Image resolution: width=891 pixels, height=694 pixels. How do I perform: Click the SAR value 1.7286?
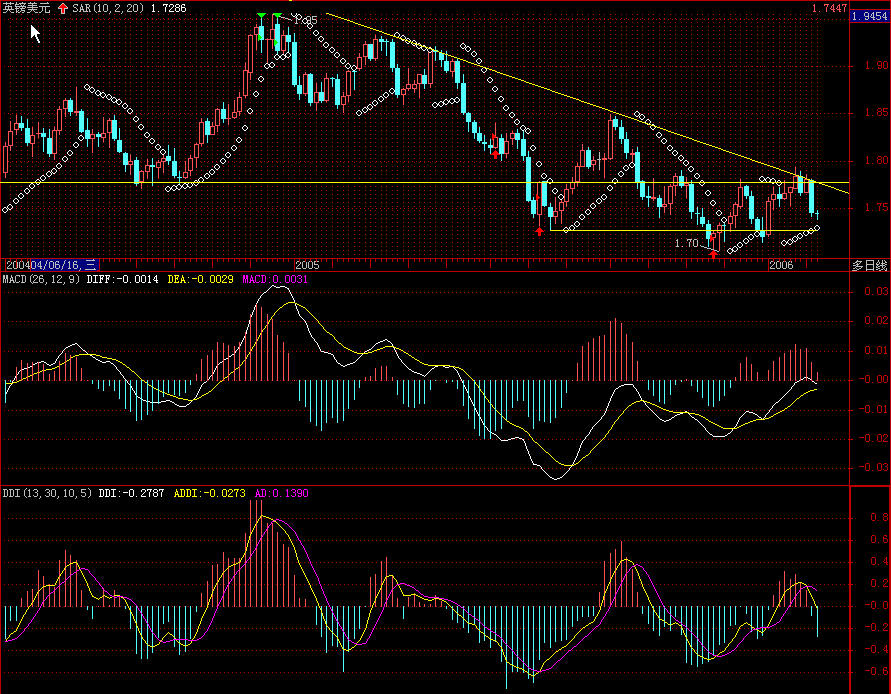[x=168, y=9]
